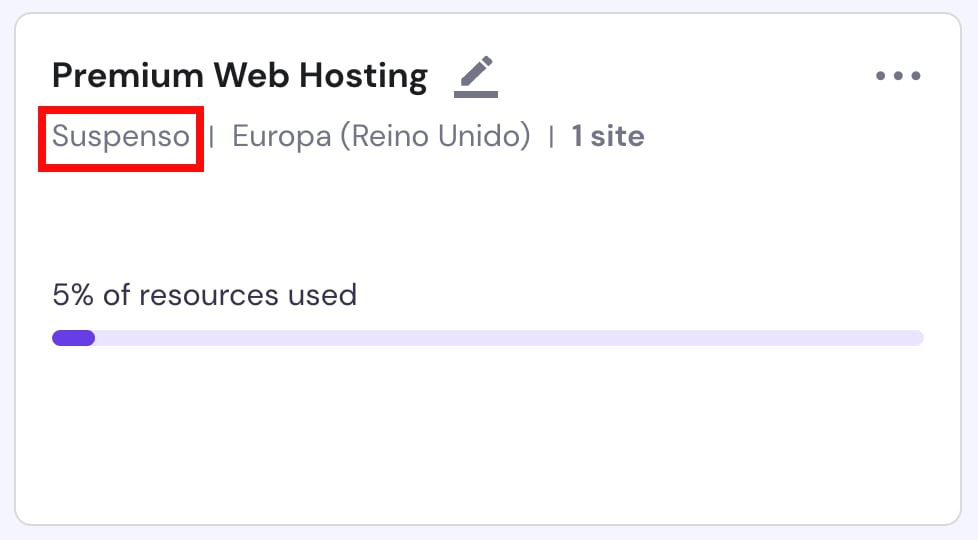Click the light unfilled track of the resource bar

pyautogui.click(x=500, y=338)
